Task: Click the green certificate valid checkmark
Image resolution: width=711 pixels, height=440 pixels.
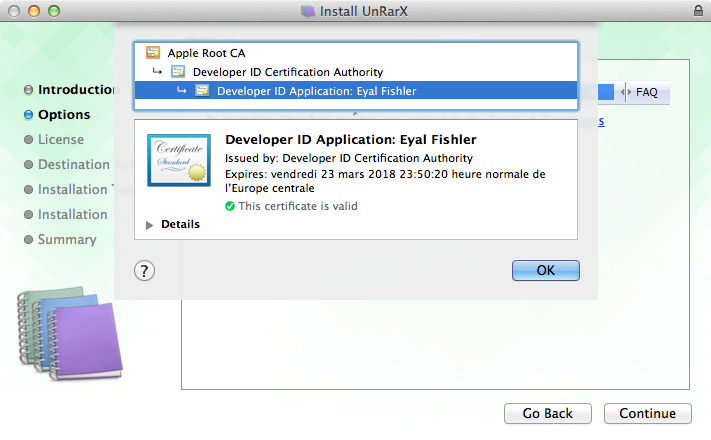Action: point(230,206)
